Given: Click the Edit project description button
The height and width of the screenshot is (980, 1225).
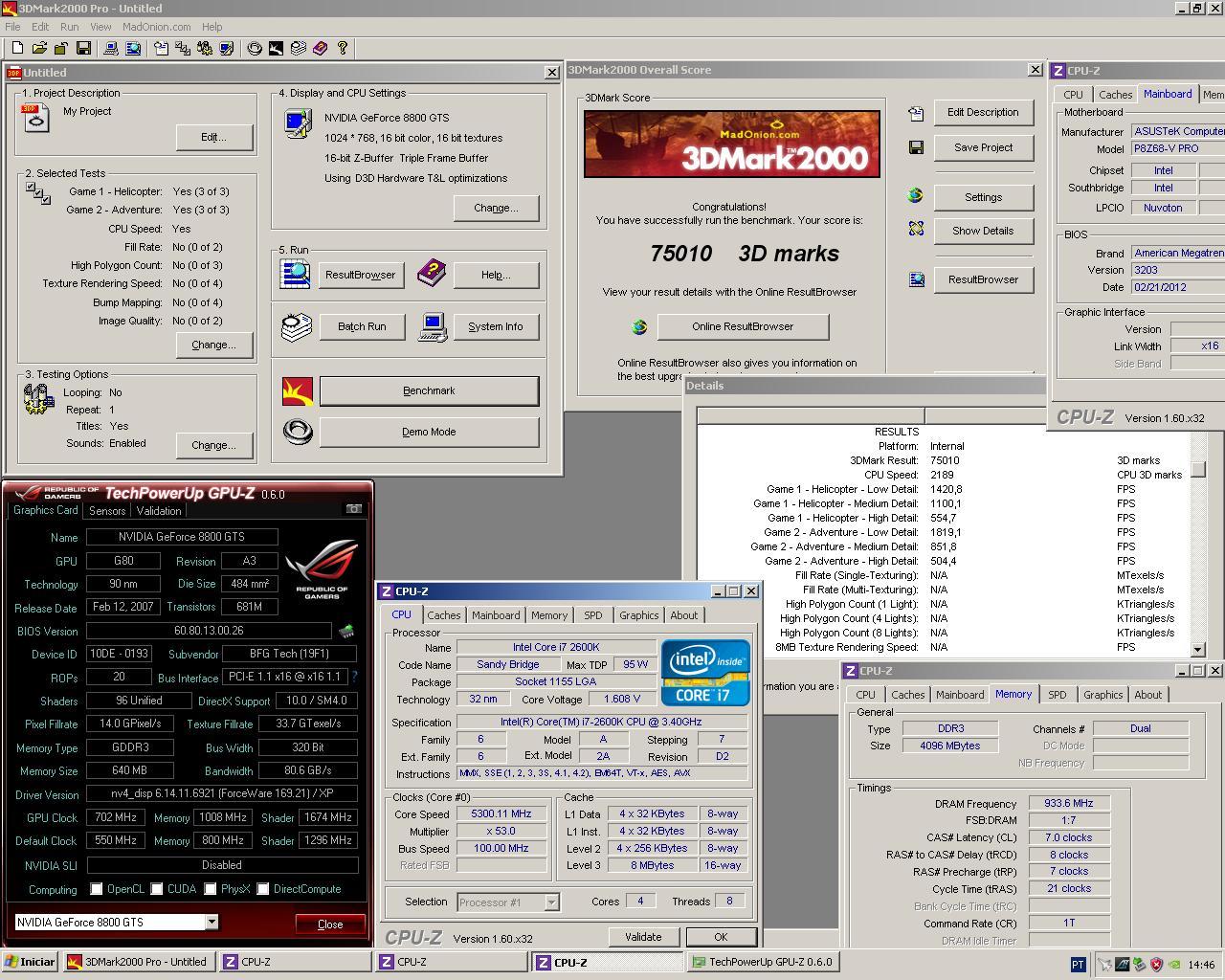Looking at the screenshot, I should click(213, 137).
